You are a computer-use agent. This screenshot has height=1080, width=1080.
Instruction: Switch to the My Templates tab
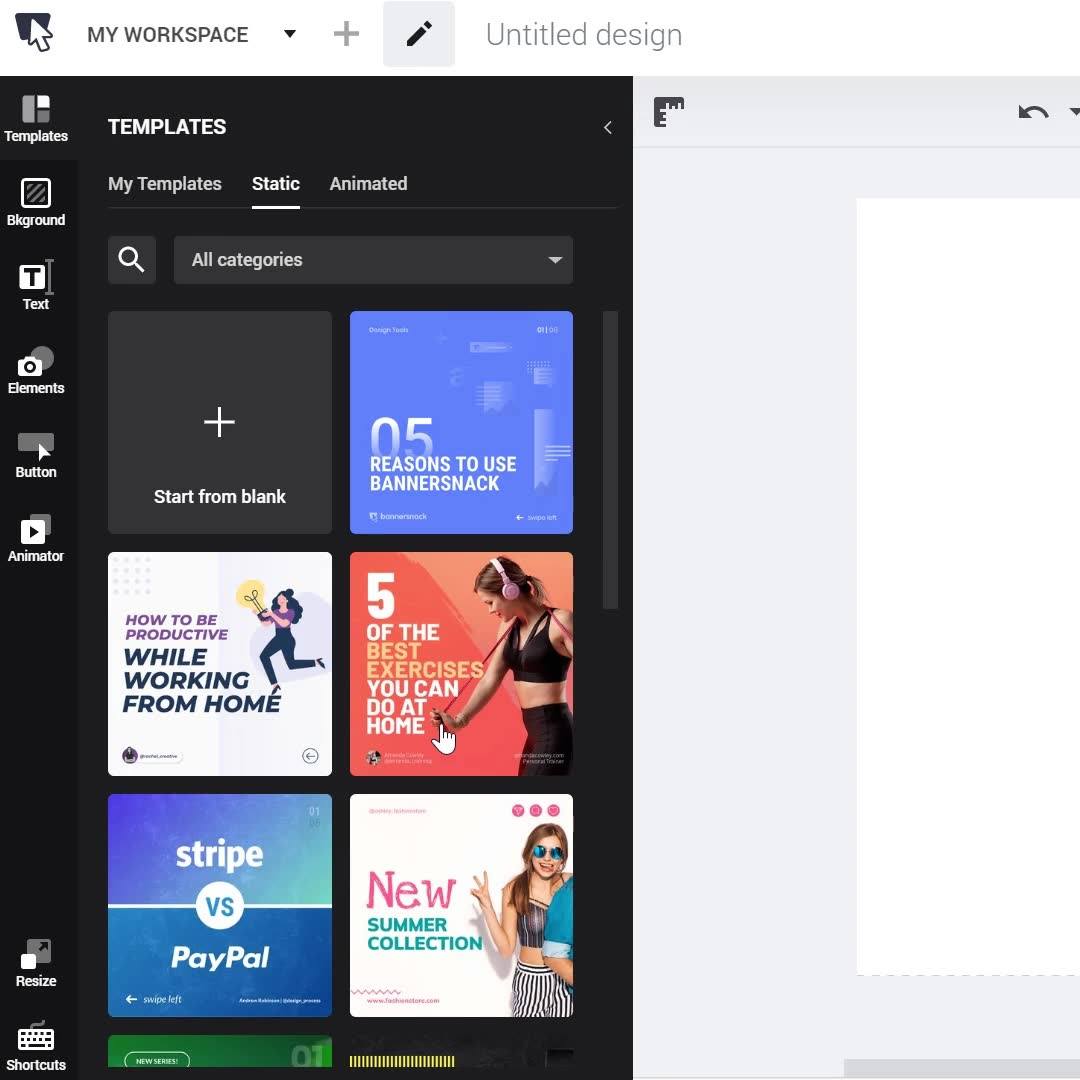coord(165,184)
